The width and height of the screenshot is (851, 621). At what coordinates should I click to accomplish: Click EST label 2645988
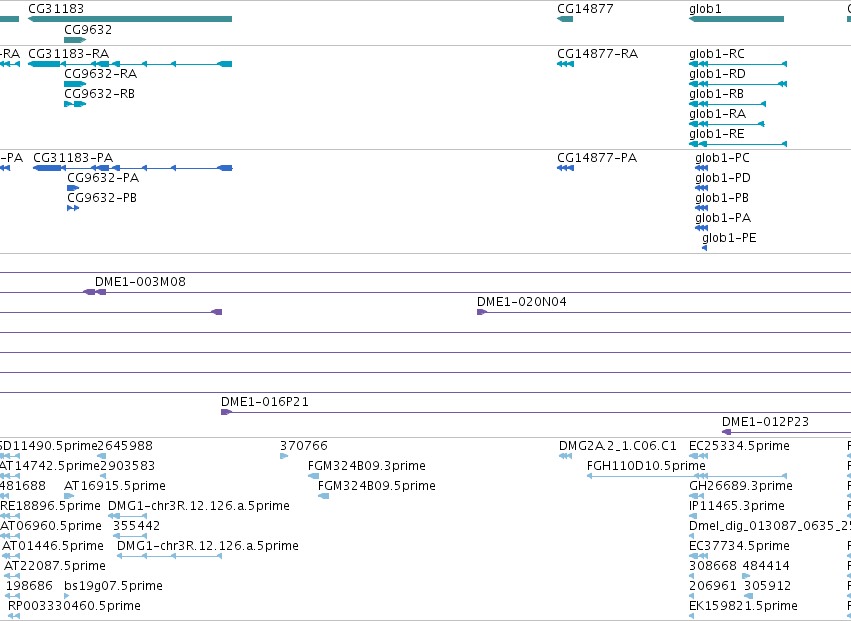pyautogui.click(x=125, y=446)
